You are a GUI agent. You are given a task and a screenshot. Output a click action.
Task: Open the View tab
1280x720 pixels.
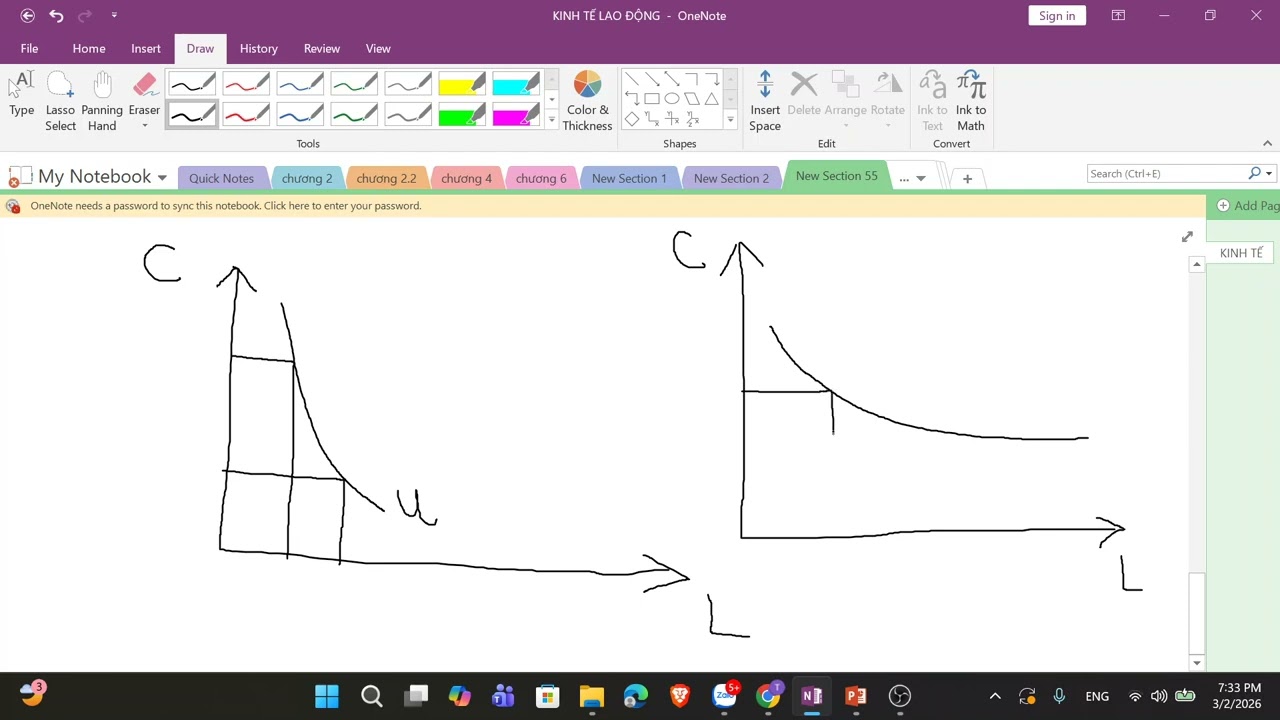tap(378, 48)
